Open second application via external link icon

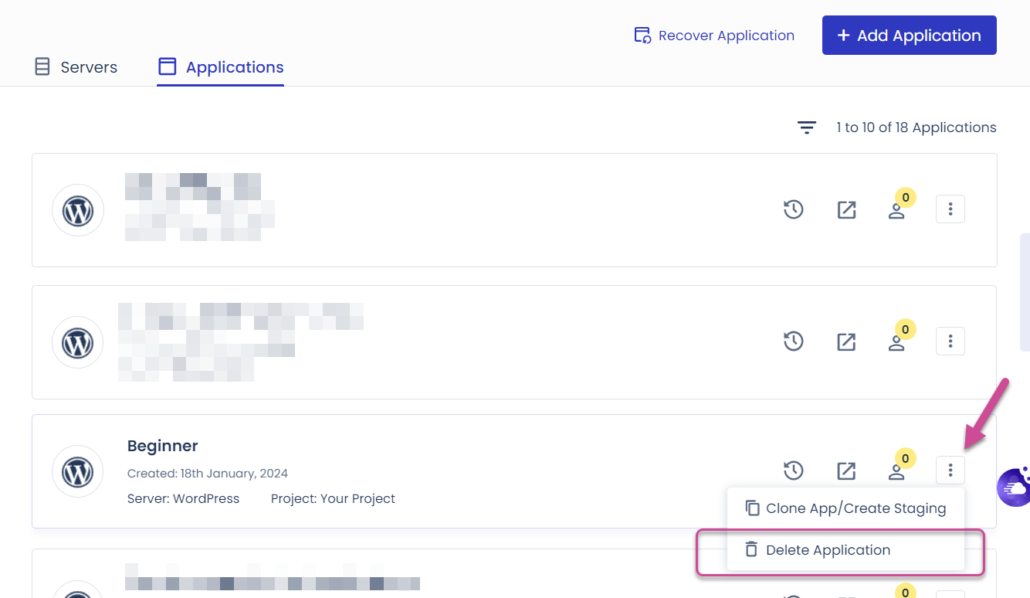pos(847,342)
